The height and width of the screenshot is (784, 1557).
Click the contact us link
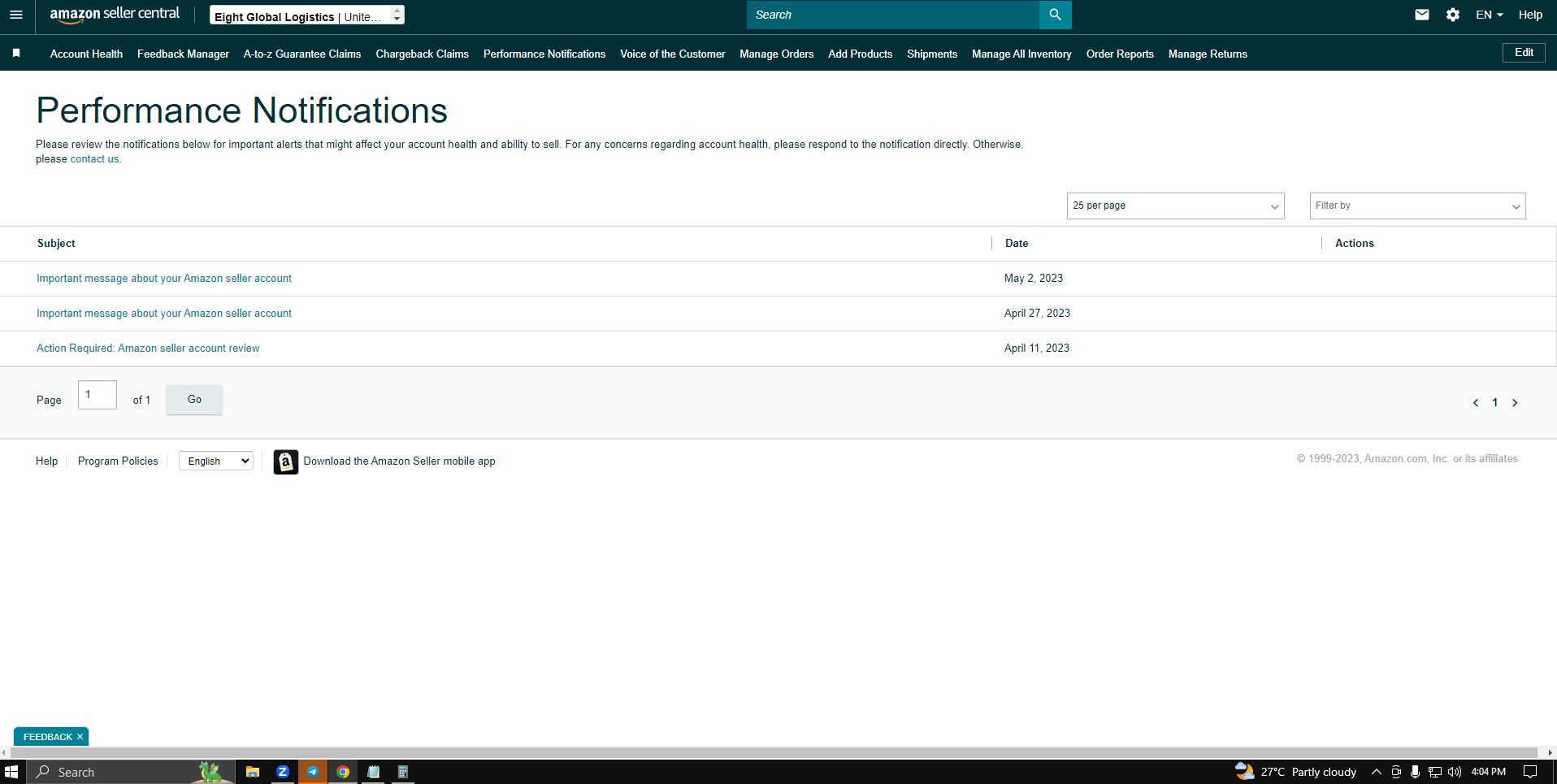pos(94,159)
